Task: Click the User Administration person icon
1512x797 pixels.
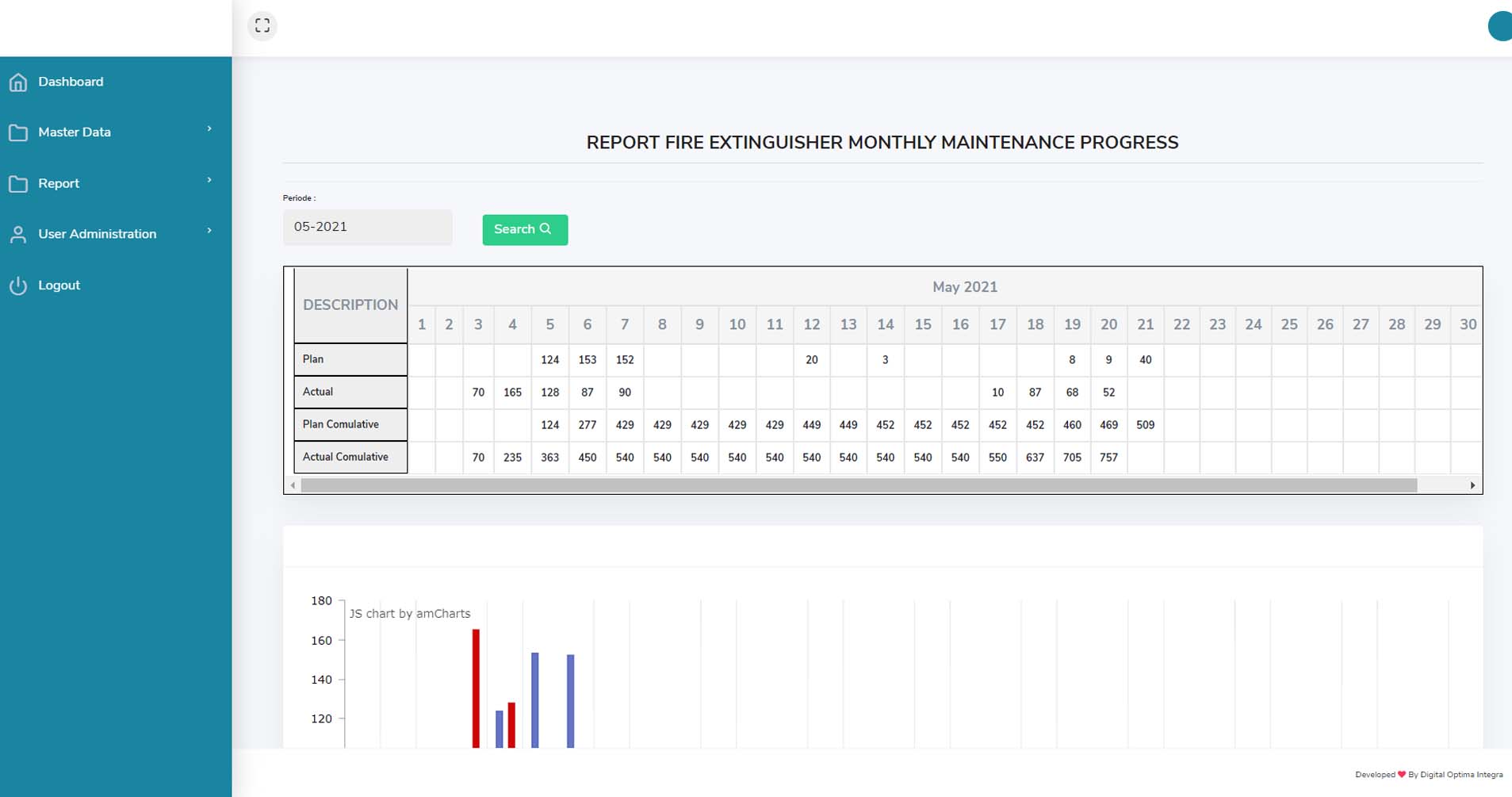Action: 18,235
